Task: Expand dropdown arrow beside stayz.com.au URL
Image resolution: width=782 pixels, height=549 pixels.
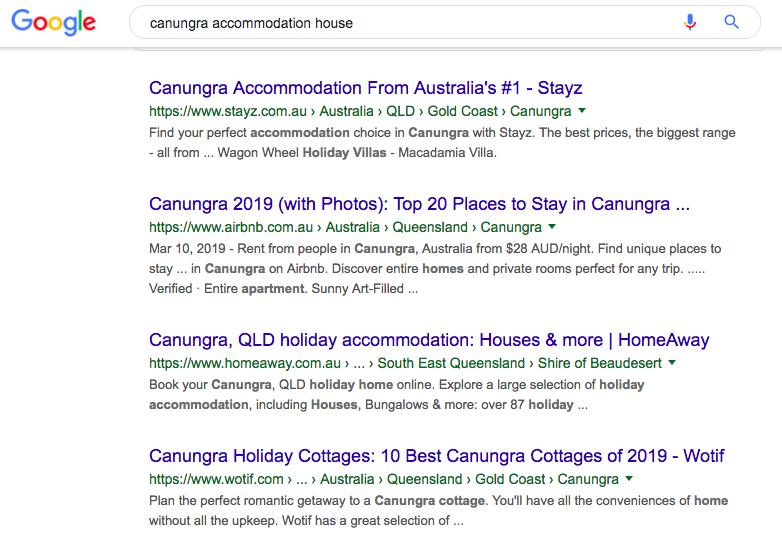Action: [582, 111]
